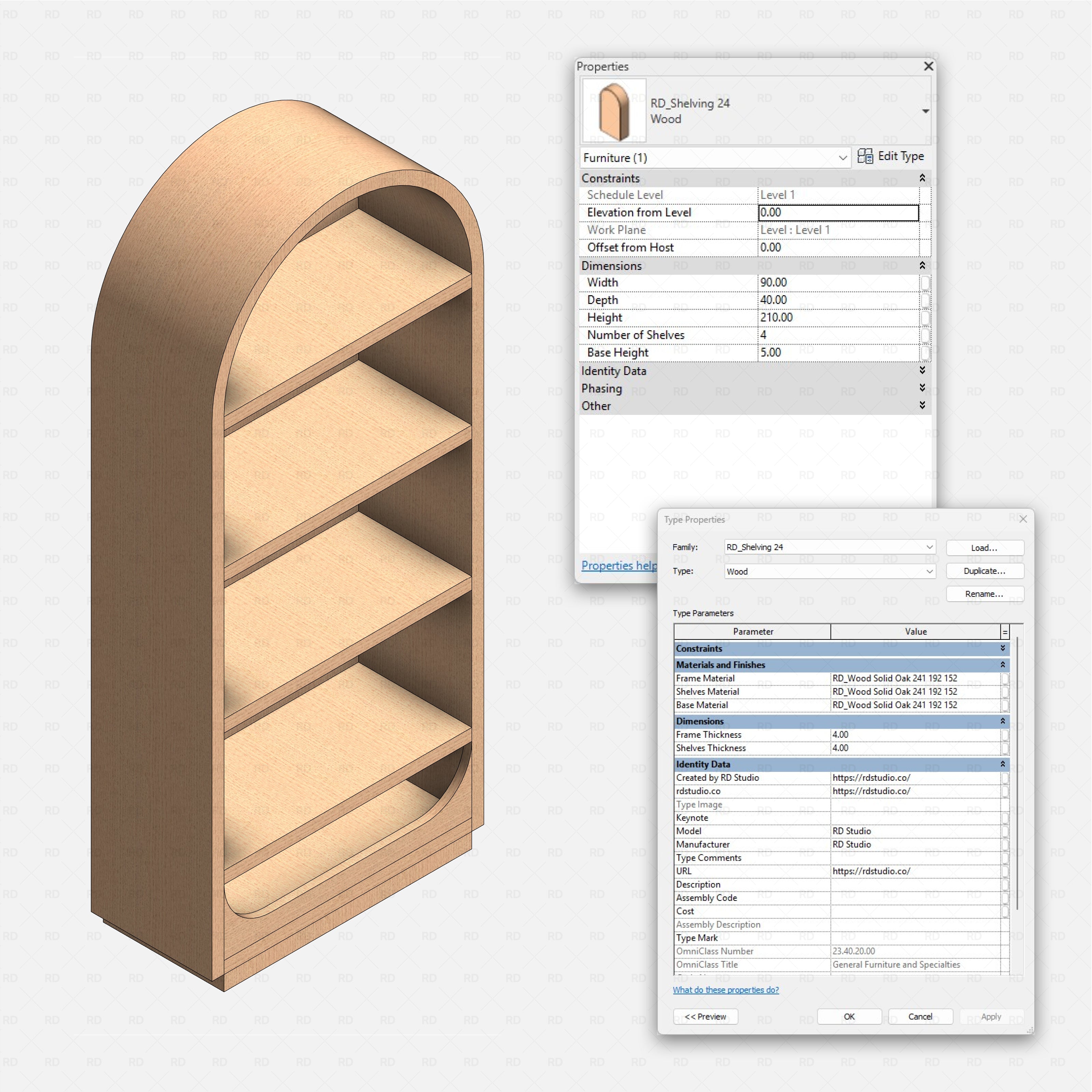Click the Value column header
1092x1092 pixels.
[916, 632]
